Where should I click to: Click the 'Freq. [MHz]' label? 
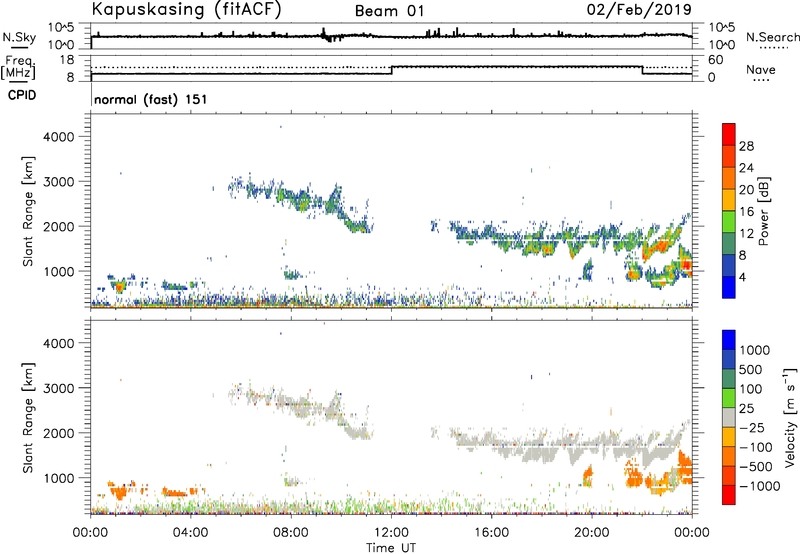[x=18, y=68]
